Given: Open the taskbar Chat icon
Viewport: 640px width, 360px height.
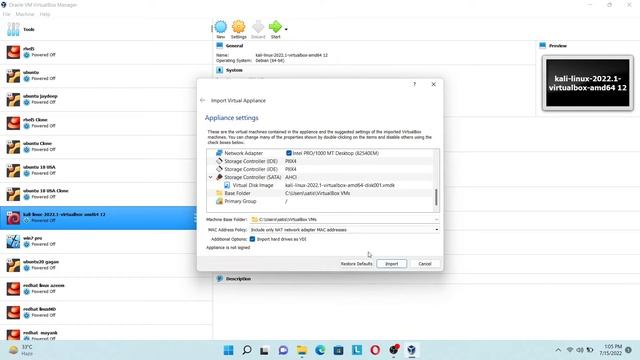Looking at the screenshot, I should click(283, 350).
